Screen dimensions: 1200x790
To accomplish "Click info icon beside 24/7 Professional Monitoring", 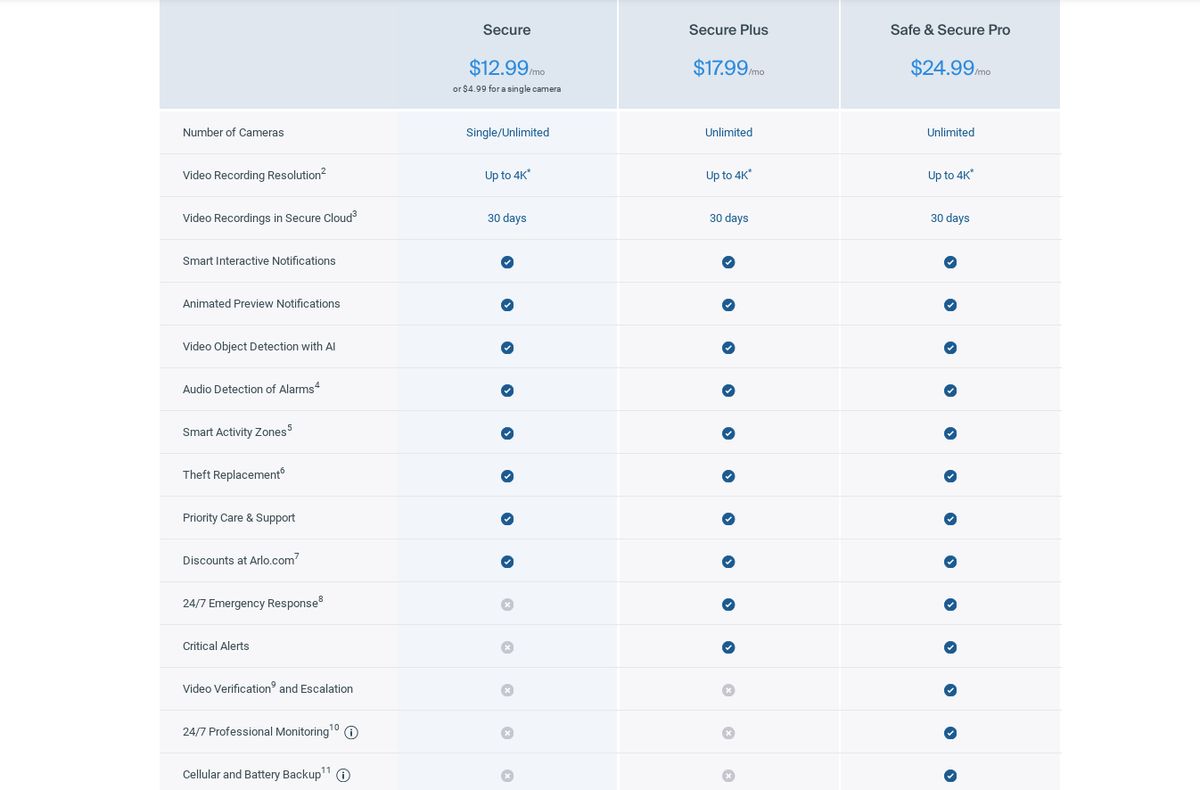I will click(x=351, y=732).
